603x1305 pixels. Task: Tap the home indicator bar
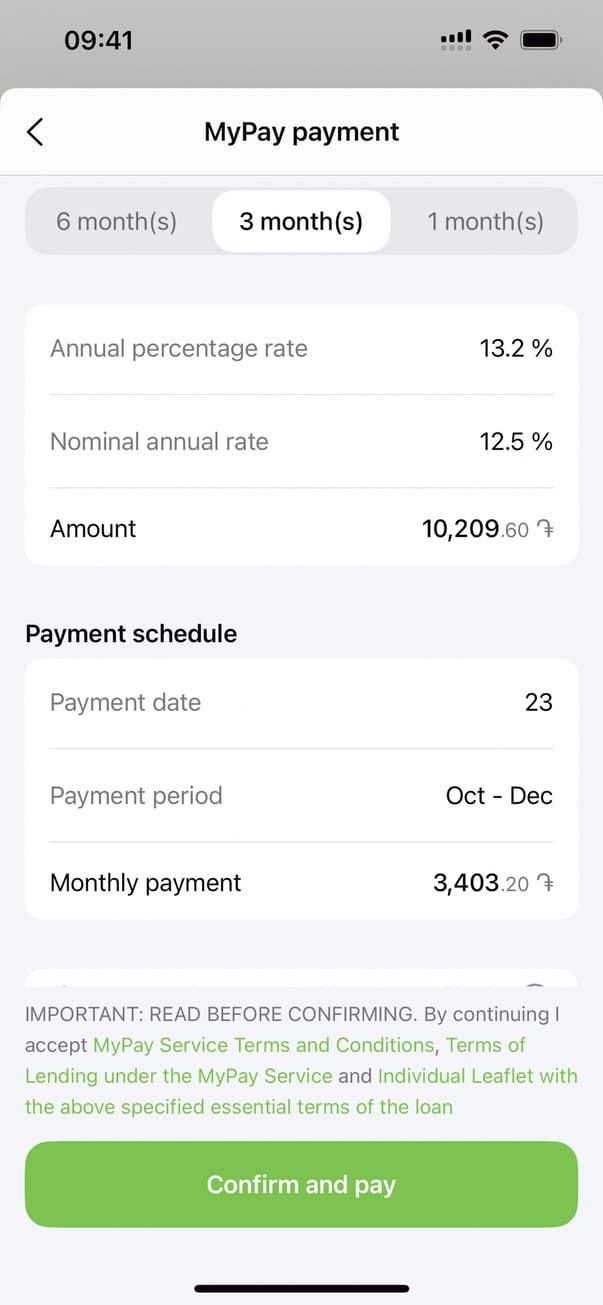[x=301, y=1288]
